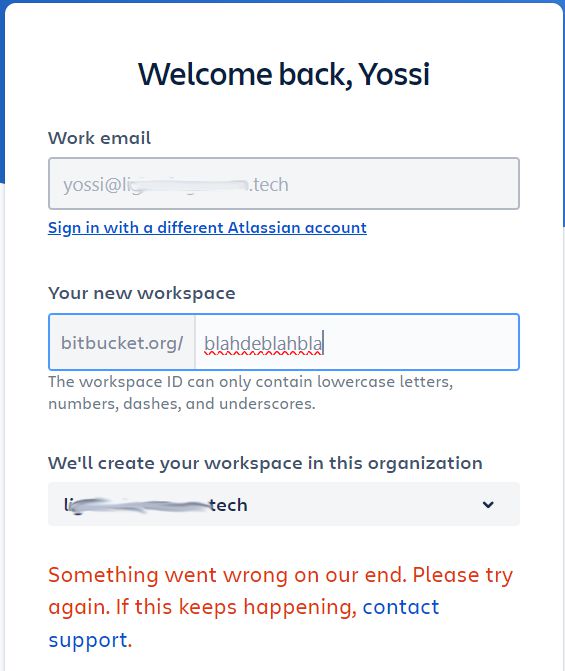
Task: Click the 'Work email' label
Action: (x=99, y=138)
